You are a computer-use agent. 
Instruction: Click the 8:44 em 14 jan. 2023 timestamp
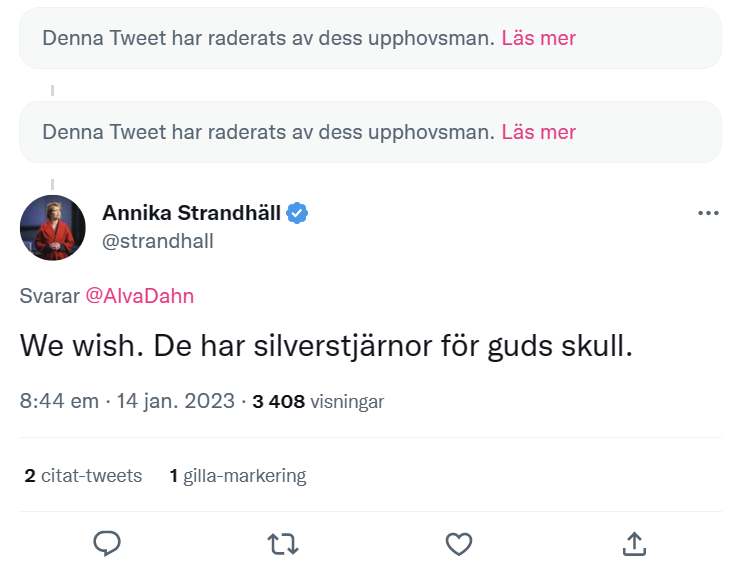point(127,401)
